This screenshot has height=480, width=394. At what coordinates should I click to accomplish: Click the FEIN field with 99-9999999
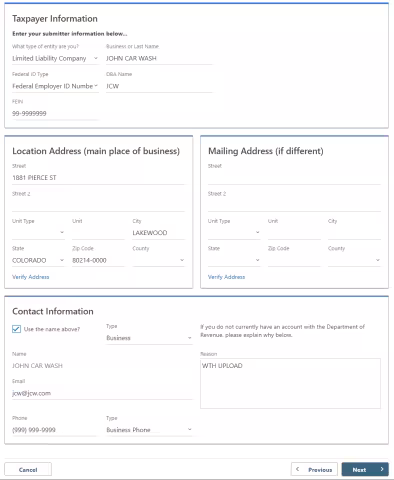(55, 114)
